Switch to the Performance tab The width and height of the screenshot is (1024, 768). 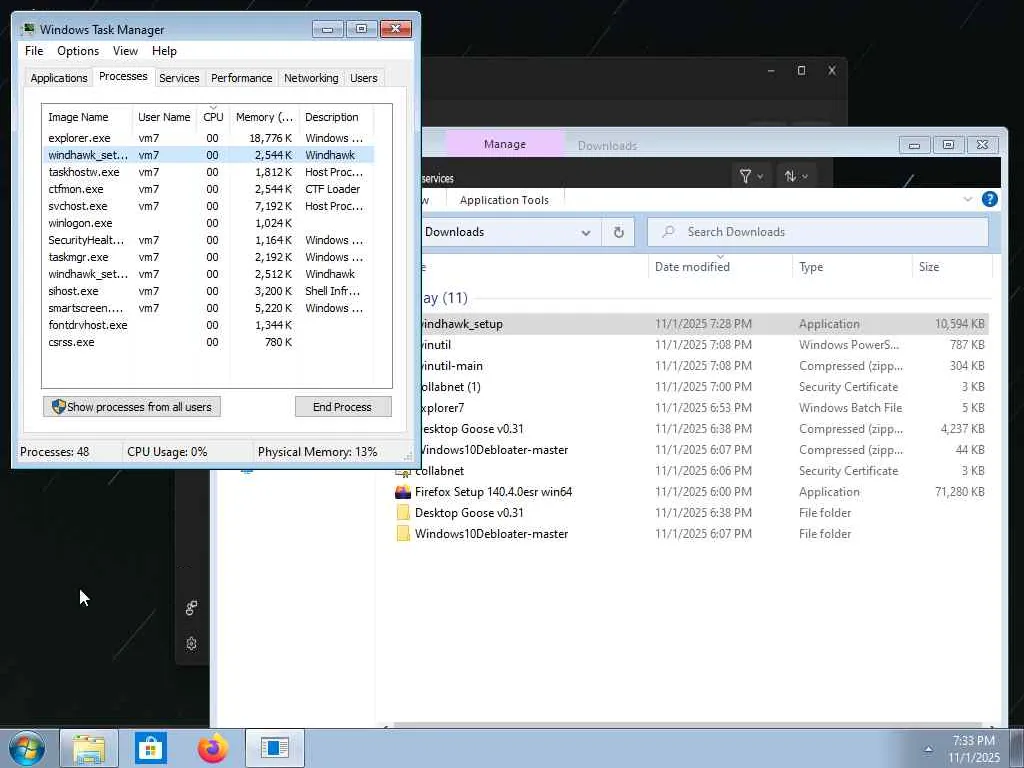[x=241, y=78]
